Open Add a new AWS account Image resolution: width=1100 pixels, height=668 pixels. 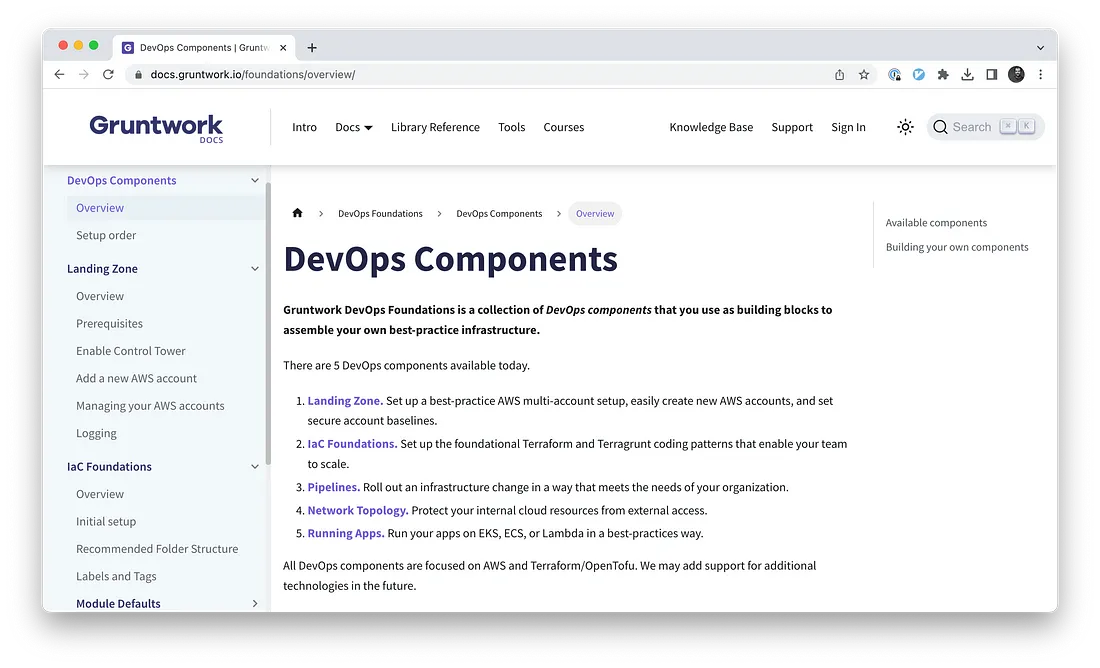pos(136,378)
